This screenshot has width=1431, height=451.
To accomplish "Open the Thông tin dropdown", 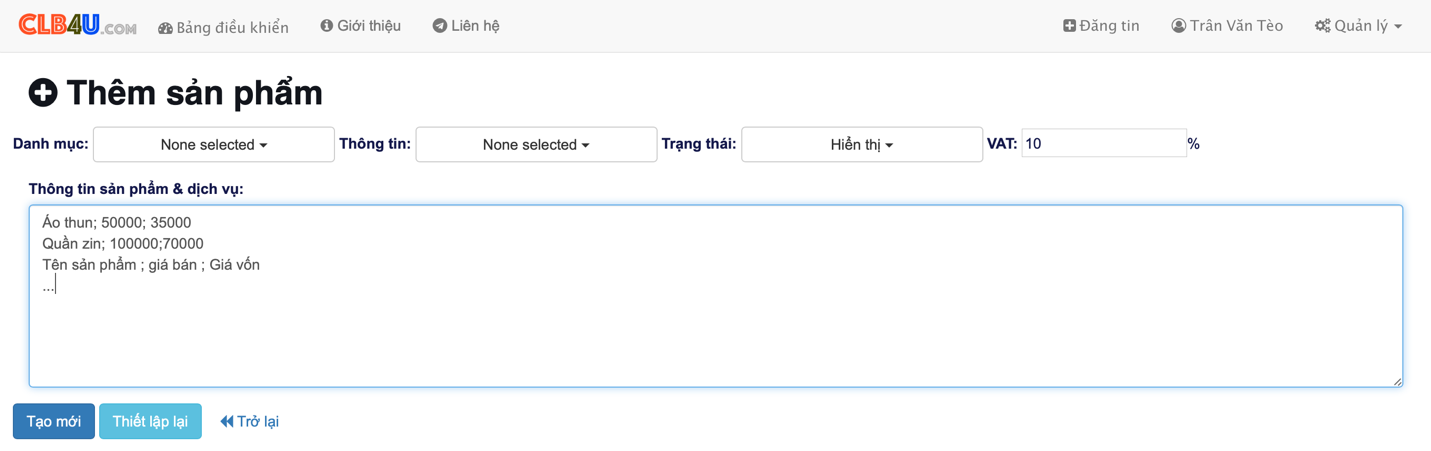I will tap(536, 145).
